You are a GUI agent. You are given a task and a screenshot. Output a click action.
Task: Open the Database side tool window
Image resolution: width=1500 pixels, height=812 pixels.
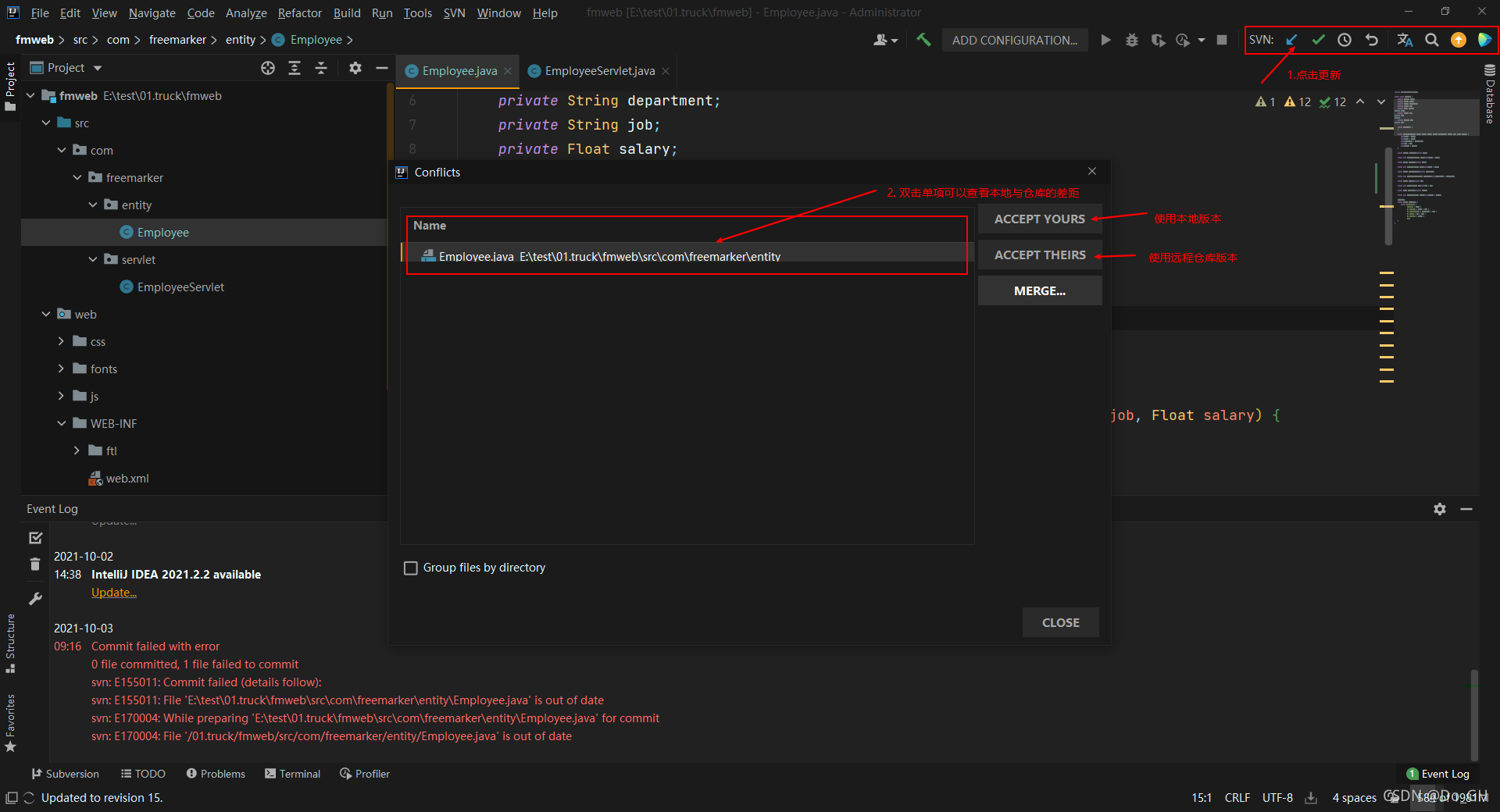point(1490,95)
